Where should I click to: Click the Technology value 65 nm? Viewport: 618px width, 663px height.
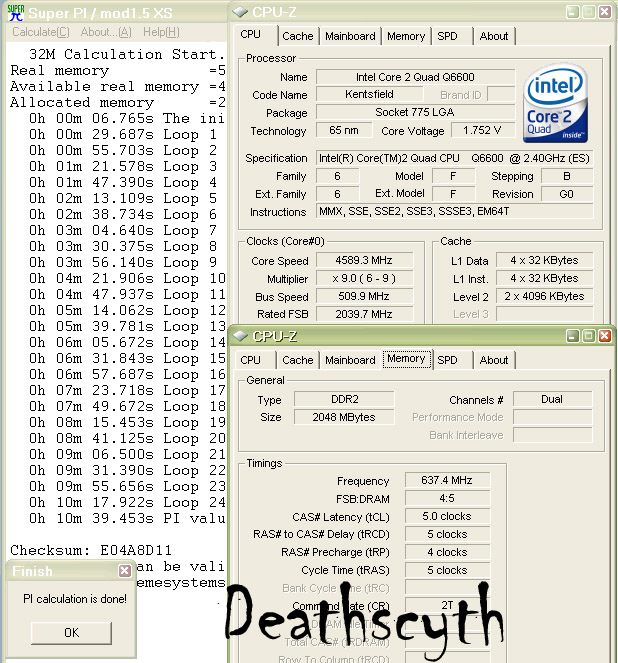pos(344,130)
